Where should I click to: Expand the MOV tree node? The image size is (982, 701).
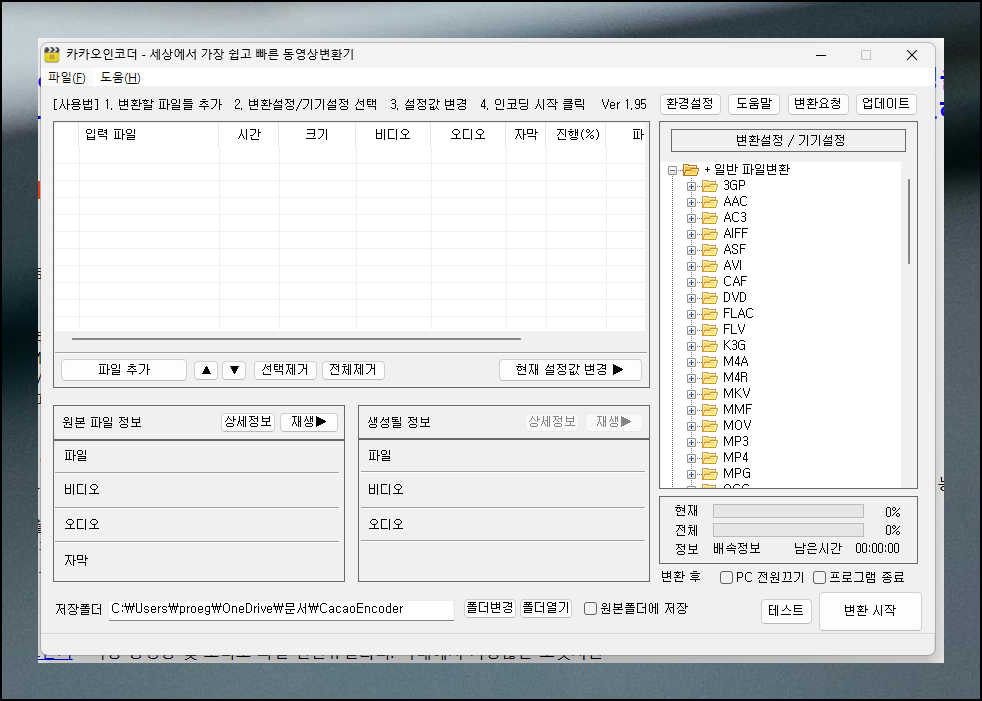(x=691, y=426)
